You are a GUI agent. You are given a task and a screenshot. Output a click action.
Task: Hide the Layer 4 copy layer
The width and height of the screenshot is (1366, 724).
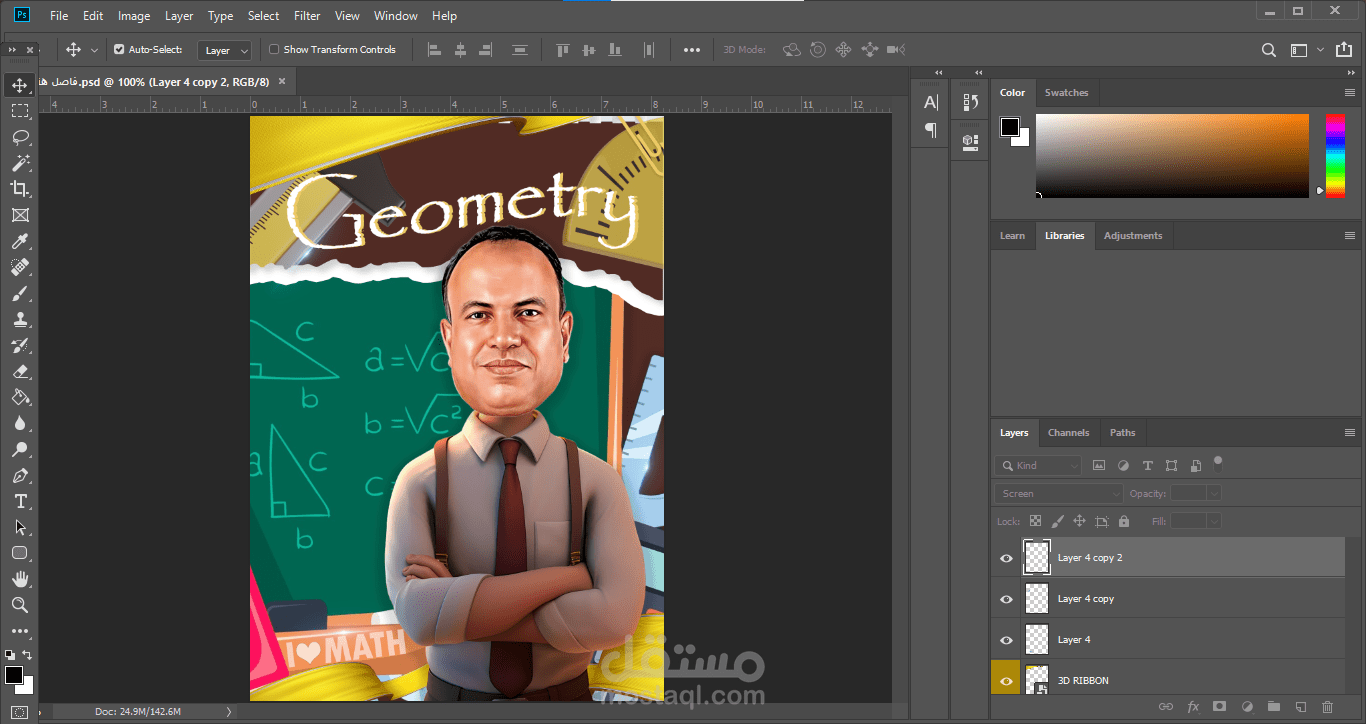pos(1006,599)
